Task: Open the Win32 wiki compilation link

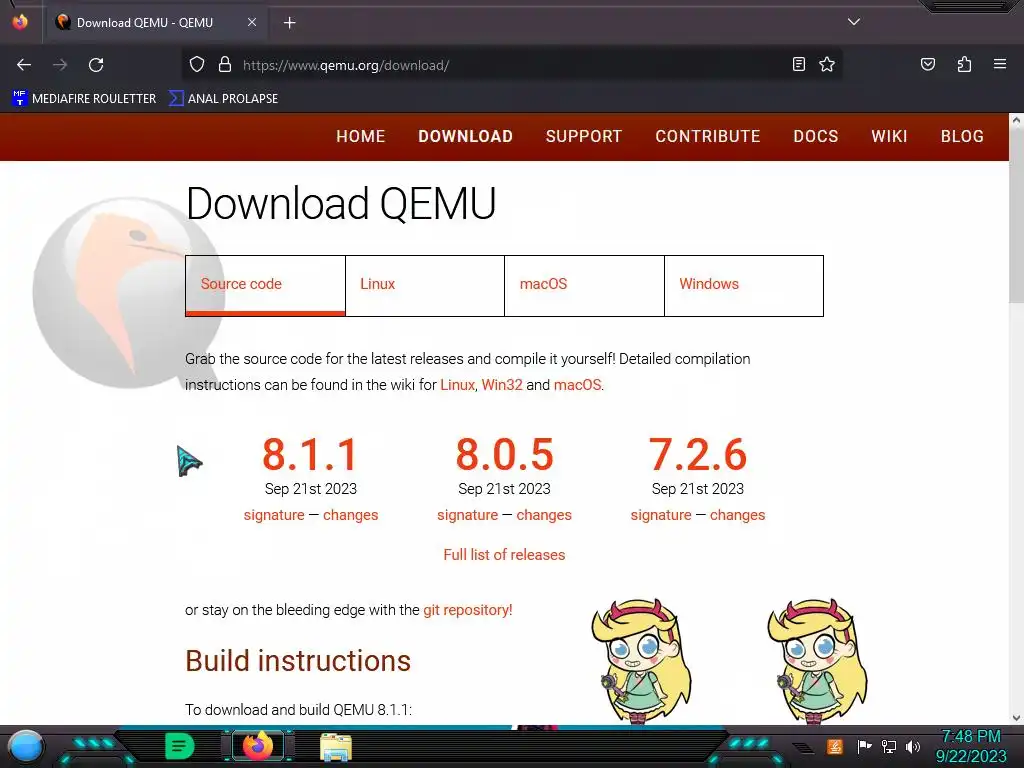Action: tap(502, 385)
